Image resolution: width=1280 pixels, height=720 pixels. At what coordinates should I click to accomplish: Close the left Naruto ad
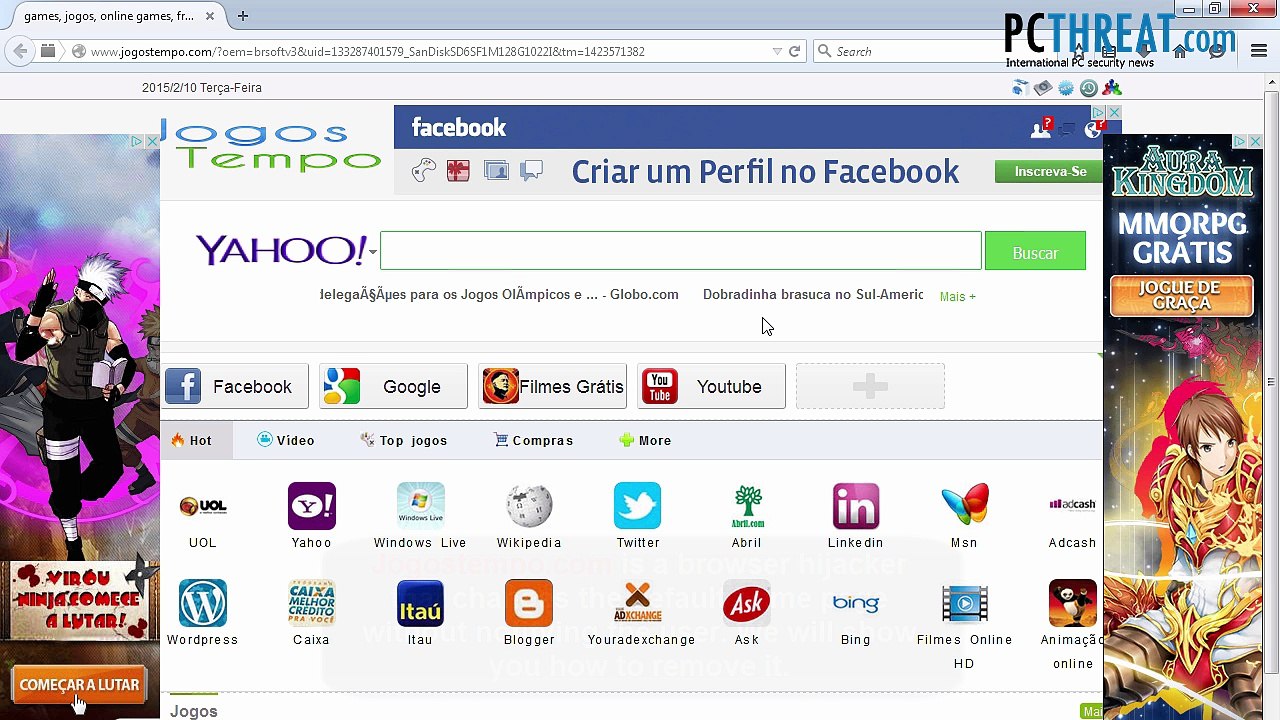(152, 142)
